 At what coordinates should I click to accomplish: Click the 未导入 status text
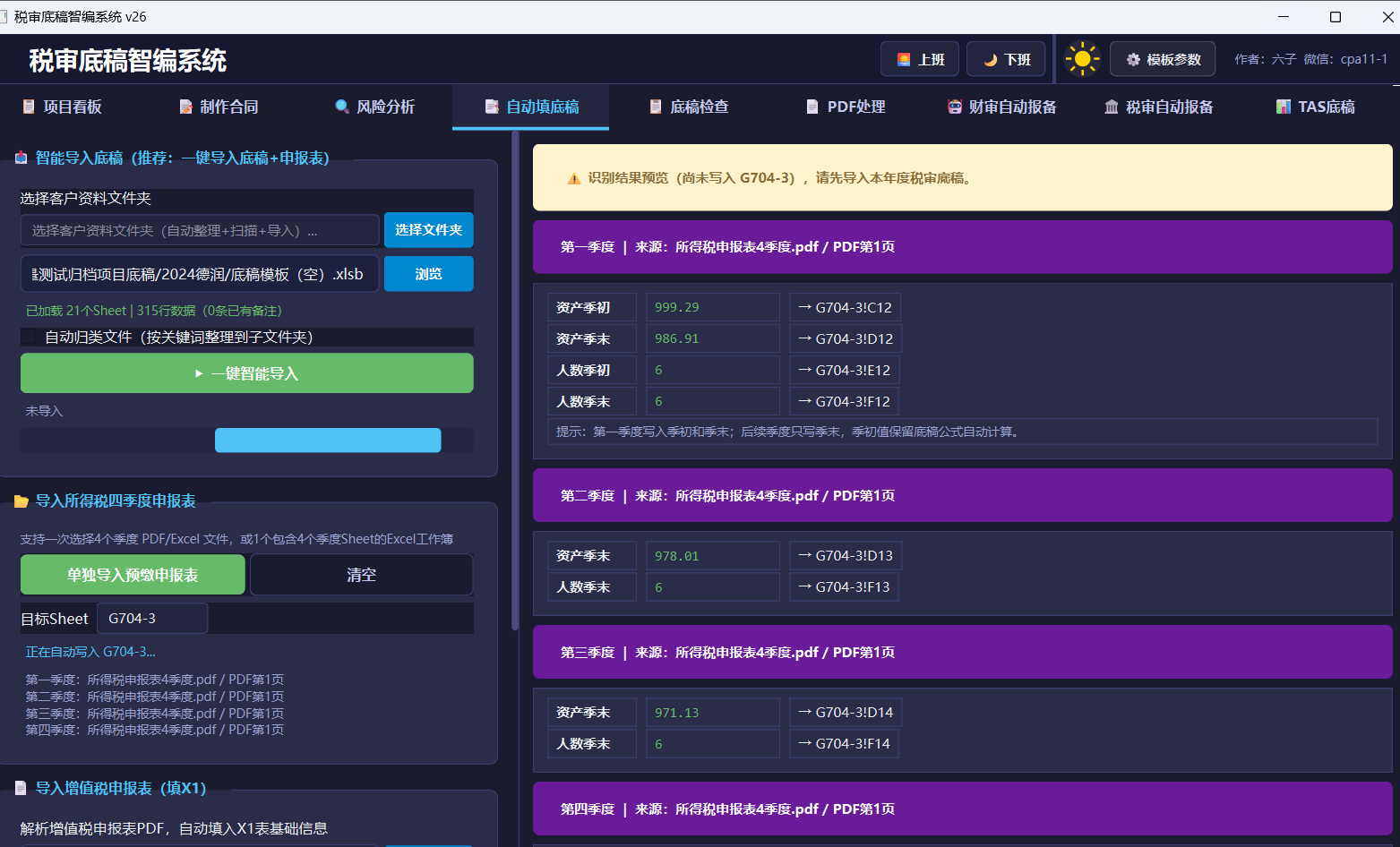tap(44, 411)
